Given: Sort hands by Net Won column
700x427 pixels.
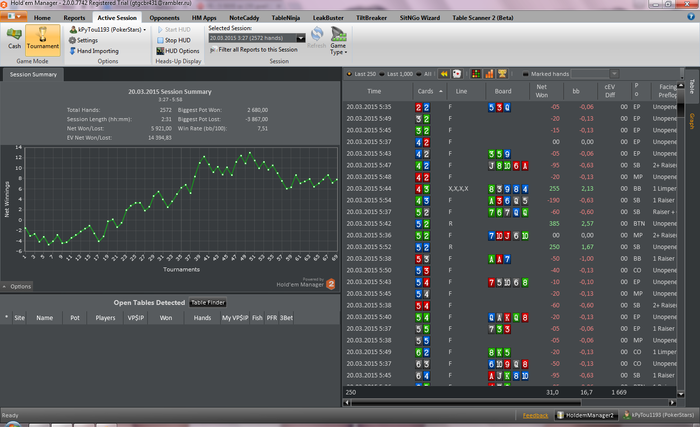Looking at the screenshot, I should click(x=542, y=91).
